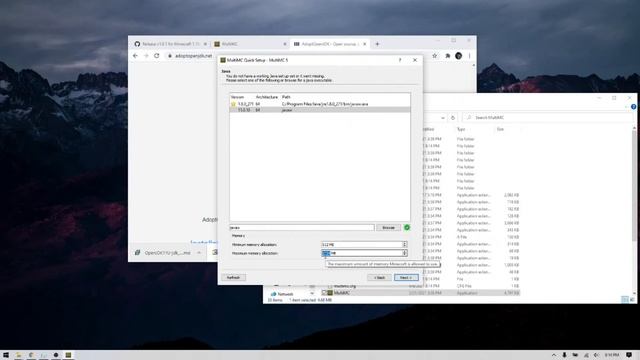Reload the page in the browser
This screenshot has height=360, width=640.
tap(157, 56)
